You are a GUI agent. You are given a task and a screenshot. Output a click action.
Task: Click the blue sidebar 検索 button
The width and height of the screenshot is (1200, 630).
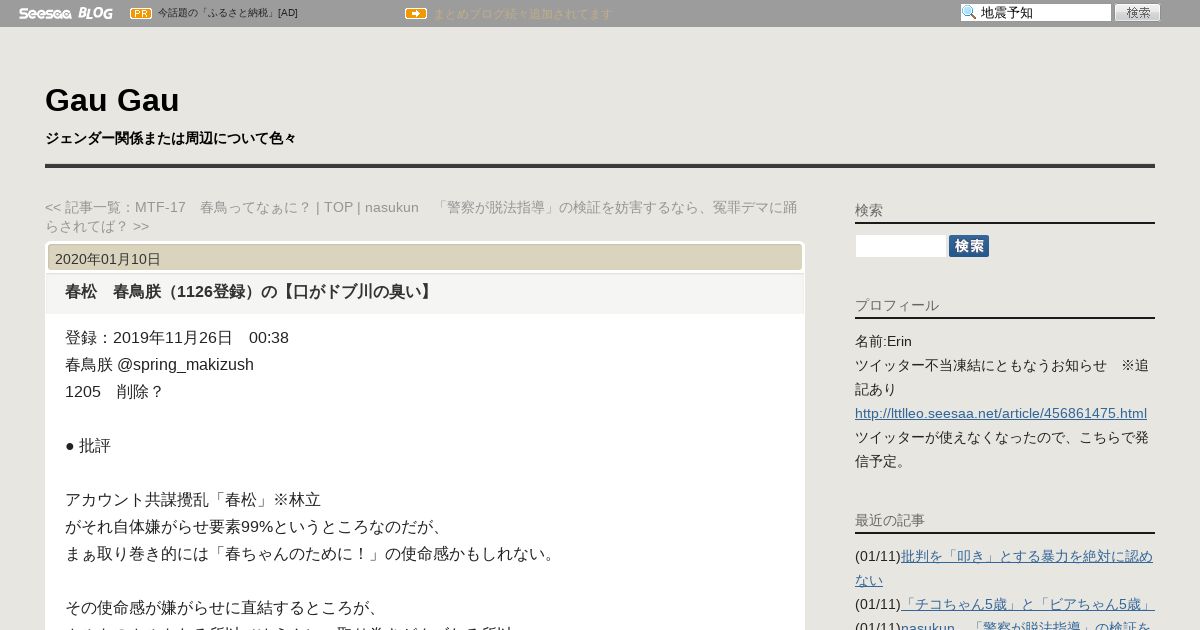click(x=969, y=246)
